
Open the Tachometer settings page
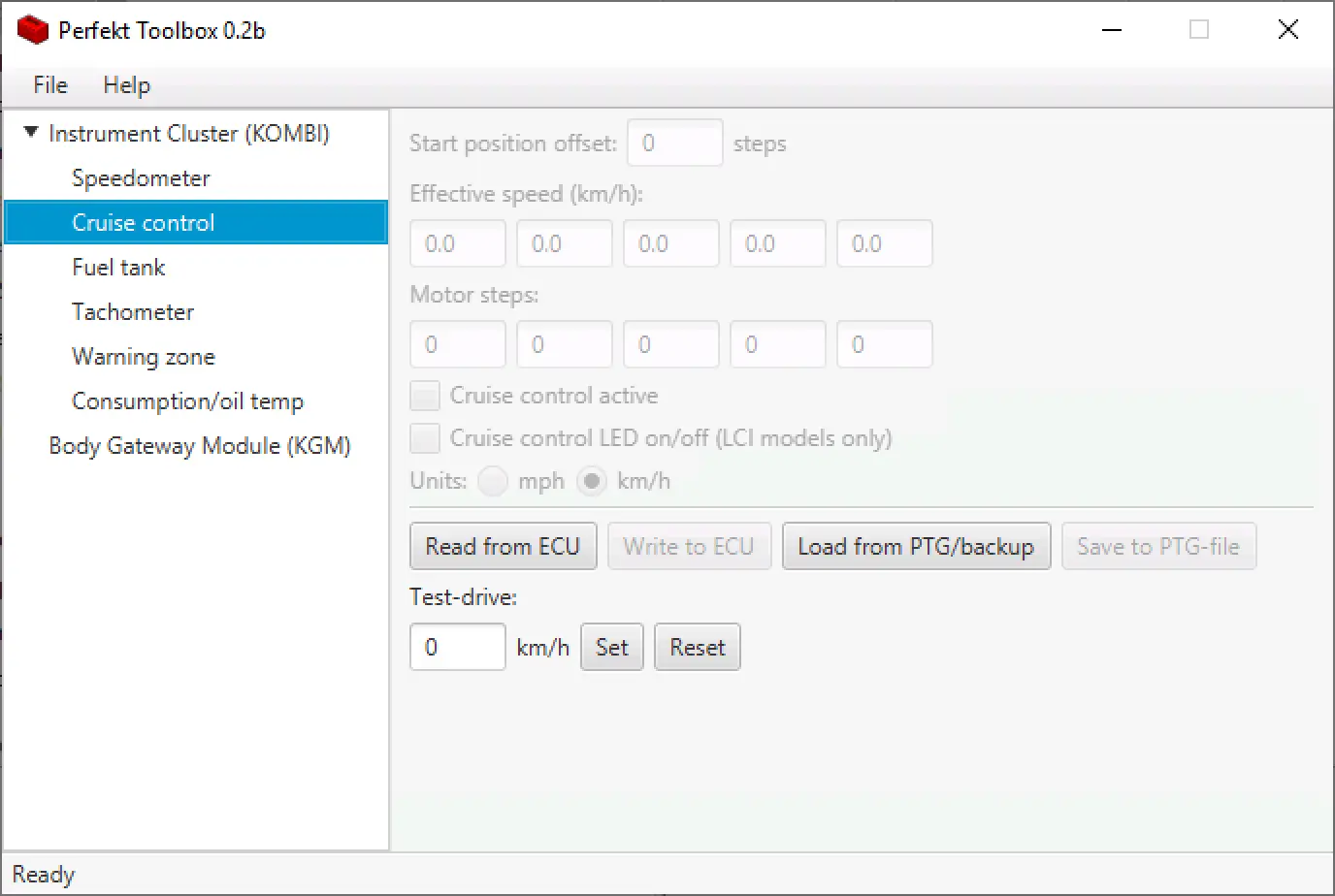133,312
